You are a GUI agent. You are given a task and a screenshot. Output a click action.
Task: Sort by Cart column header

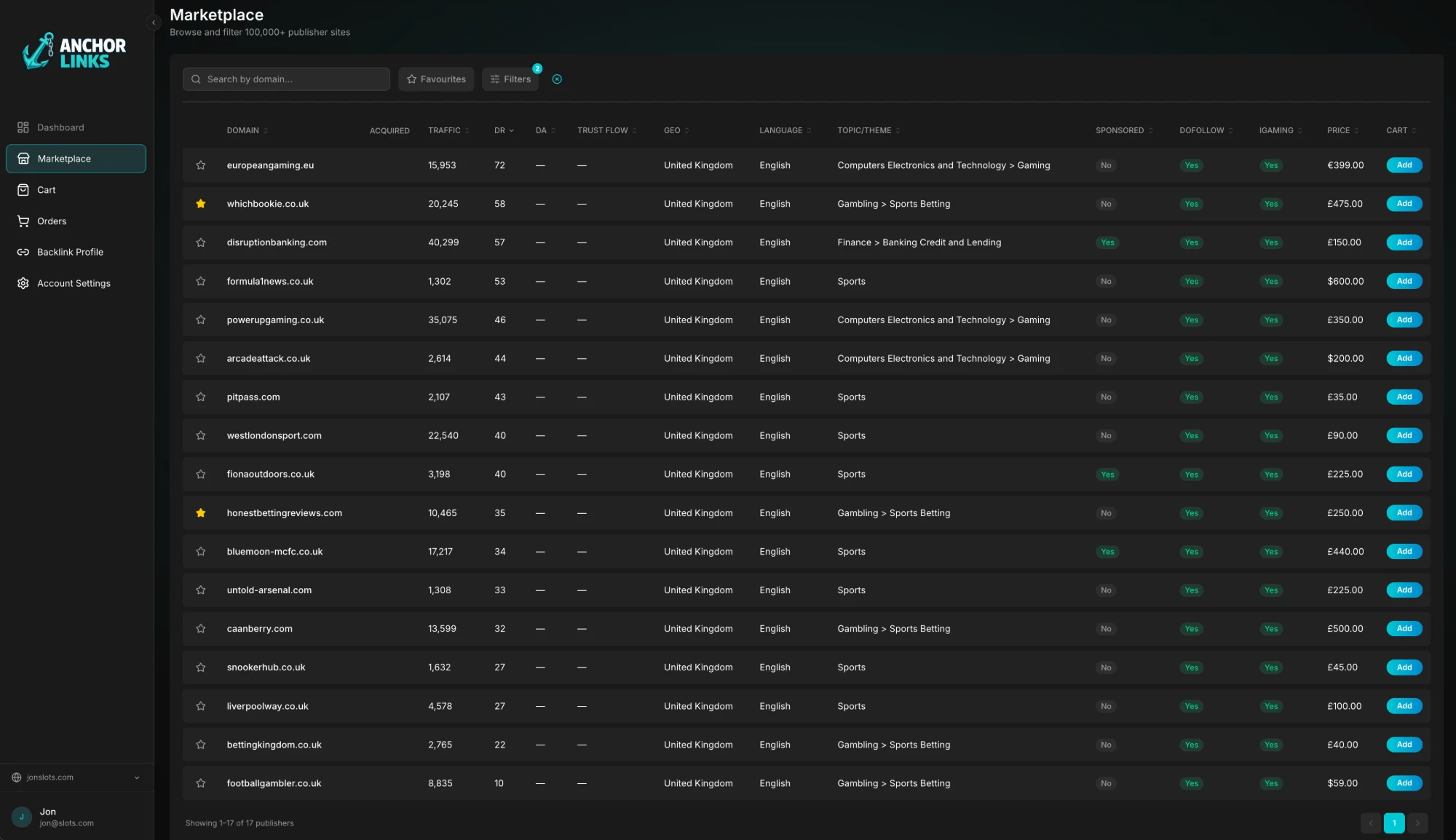[x=1401, y=131]
